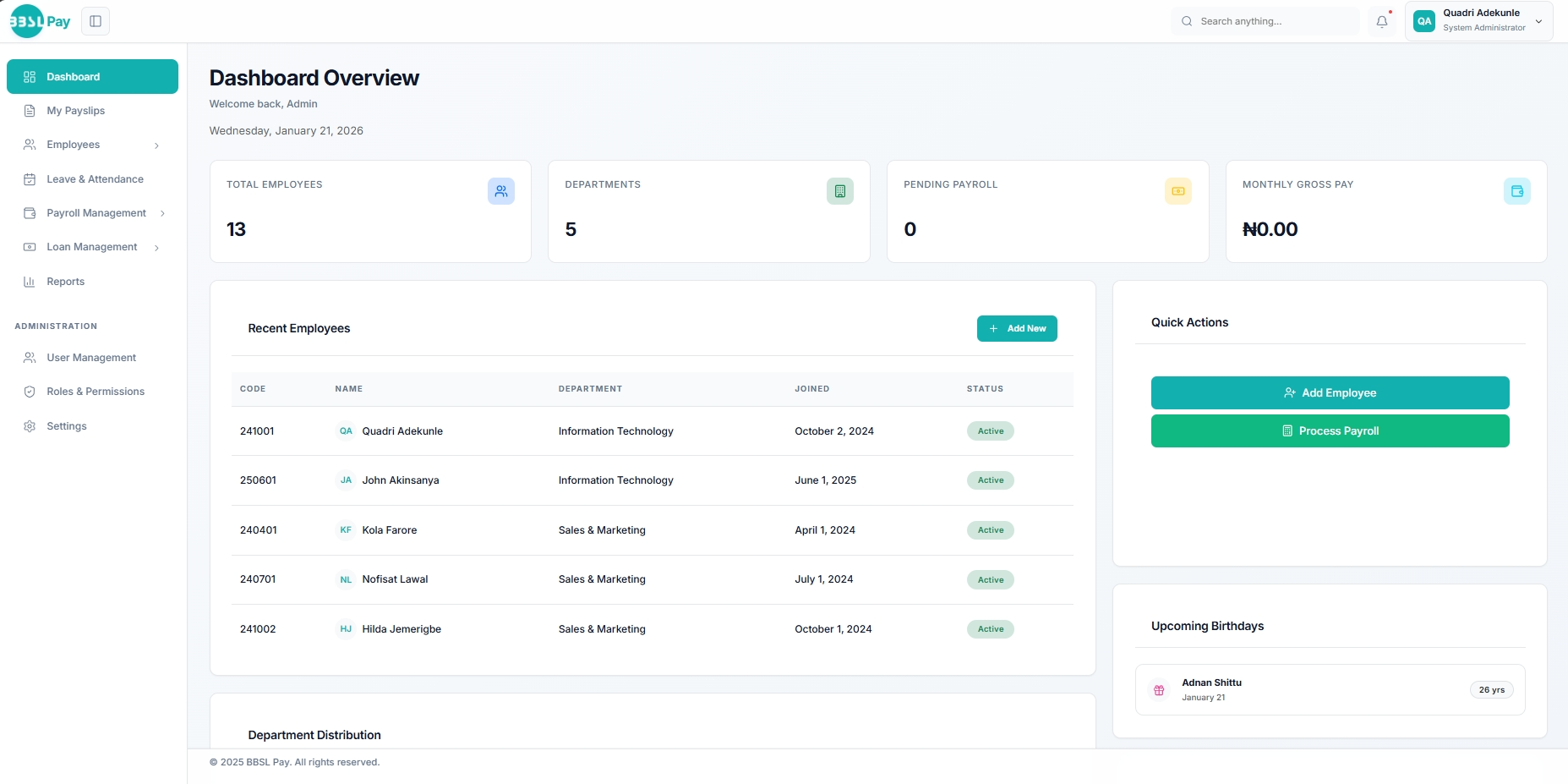The image size is (1568, 784).
Task: Expand the Employees sidebar menu
Action: [92, 145]
